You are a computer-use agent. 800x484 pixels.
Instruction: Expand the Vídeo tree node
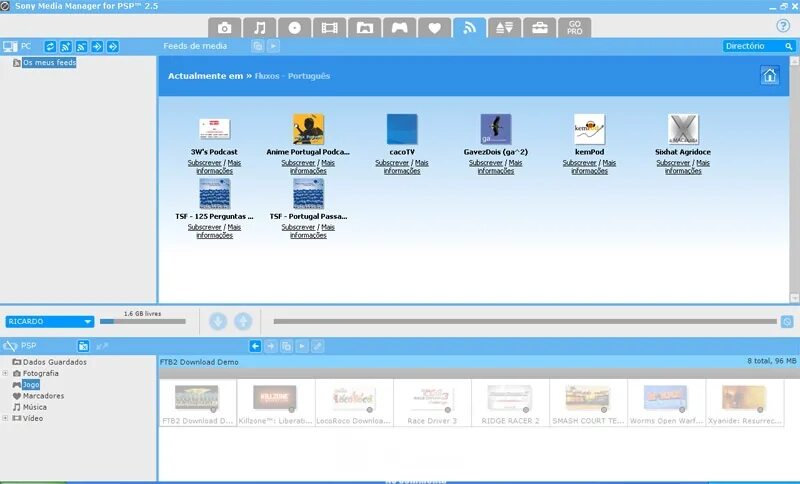click(5, 418)
